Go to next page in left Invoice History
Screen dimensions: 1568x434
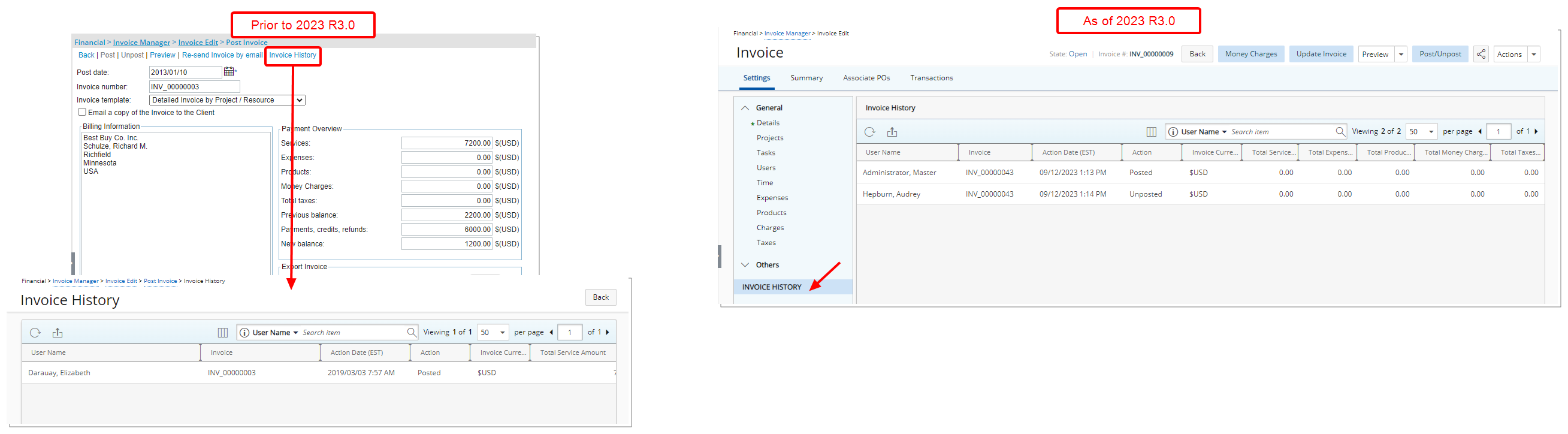click(x=607, y=332)
